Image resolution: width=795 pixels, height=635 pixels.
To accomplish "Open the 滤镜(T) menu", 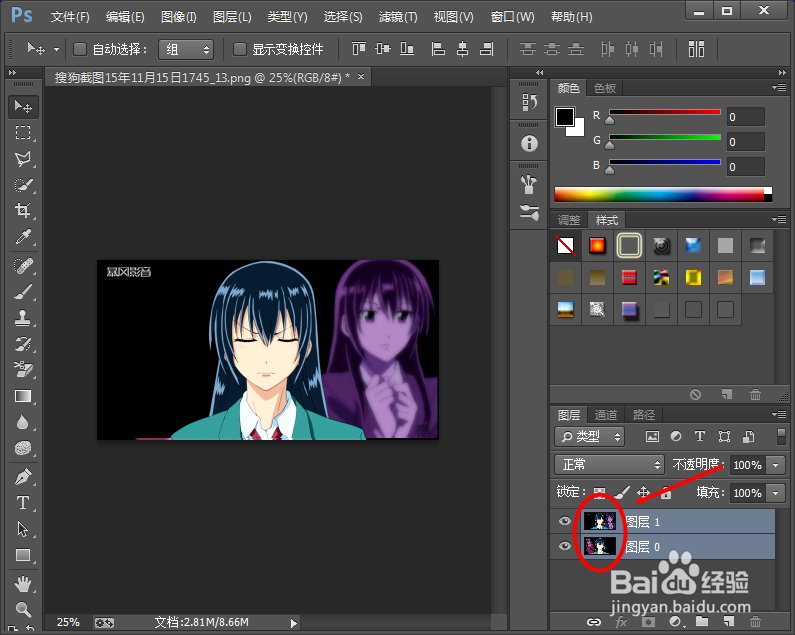I will (398, 17).
